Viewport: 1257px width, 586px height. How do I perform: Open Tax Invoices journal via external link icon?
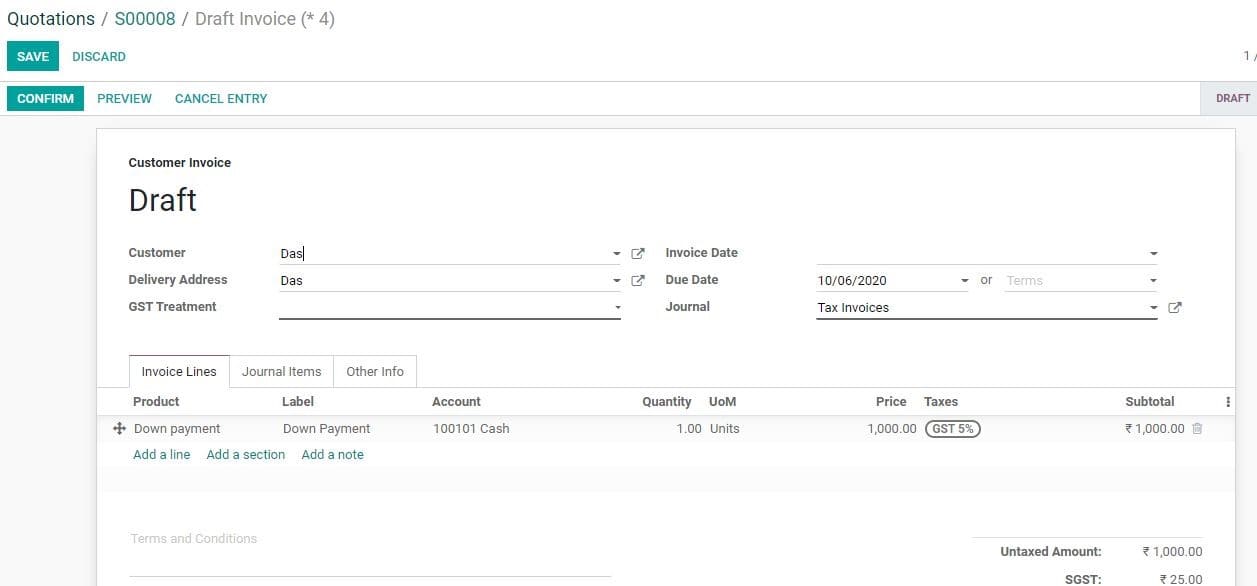[1175, 307]
